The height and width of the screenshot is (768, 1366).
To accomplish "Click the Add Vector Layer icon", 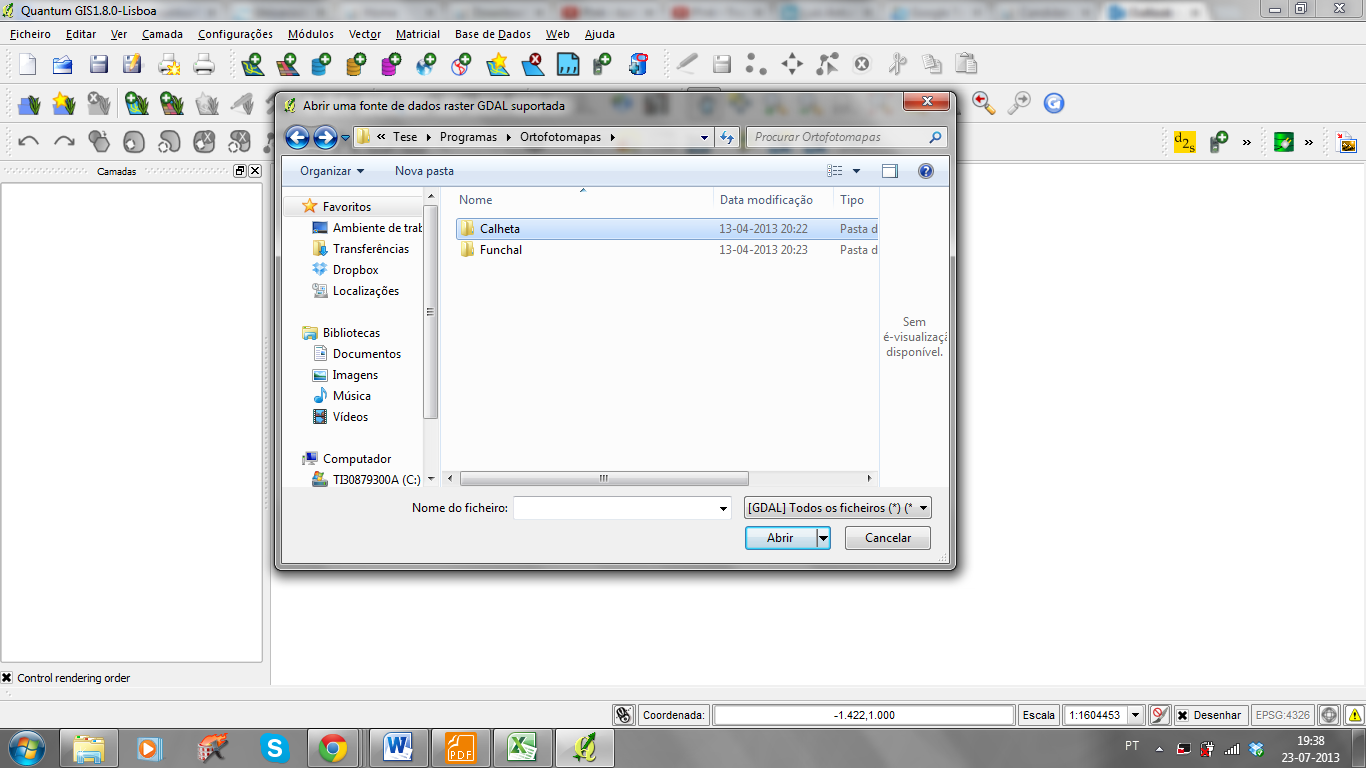I will click(x=253, y=65).
